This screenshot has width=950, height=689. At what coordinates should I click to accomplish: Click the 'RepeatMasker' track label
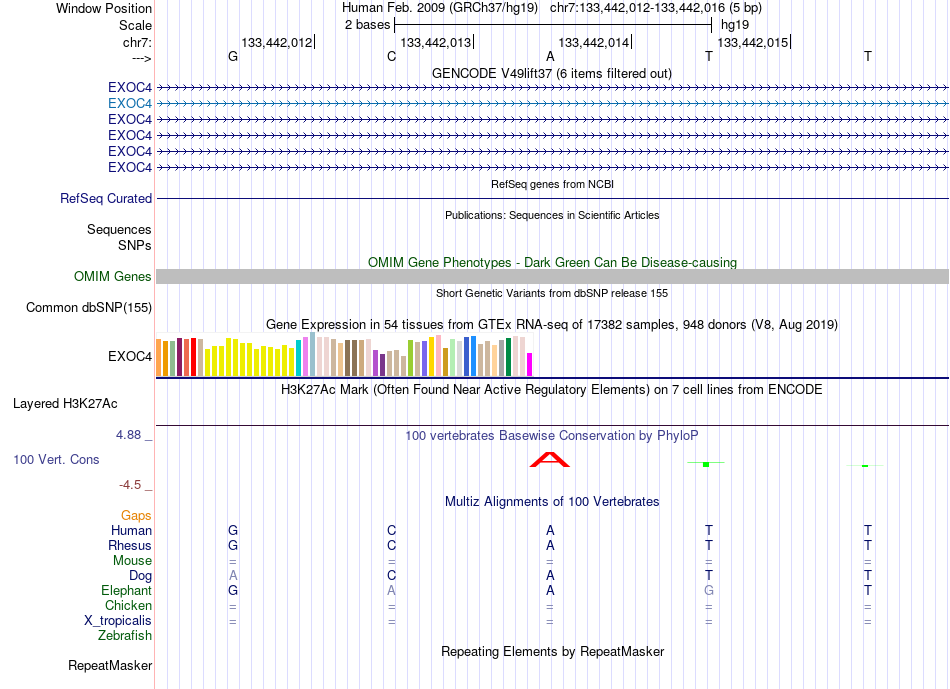pyautogui.click(x=110, y=665)
